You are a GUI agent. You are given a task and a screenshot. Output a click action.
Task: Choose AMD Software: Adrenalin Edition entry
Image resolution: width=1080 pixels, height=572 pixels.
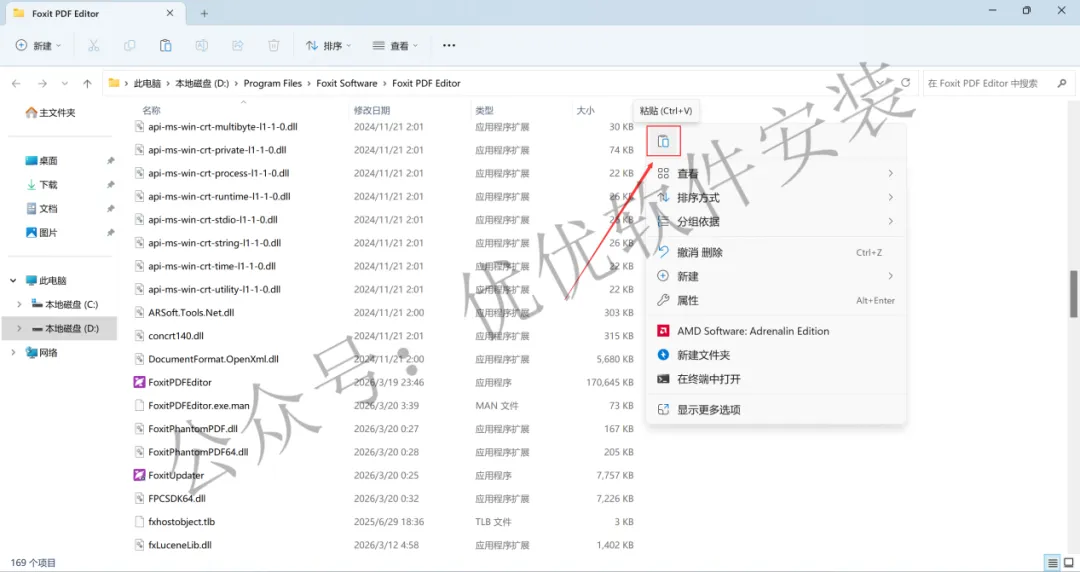pyautogui.click(x=776, y=331)
